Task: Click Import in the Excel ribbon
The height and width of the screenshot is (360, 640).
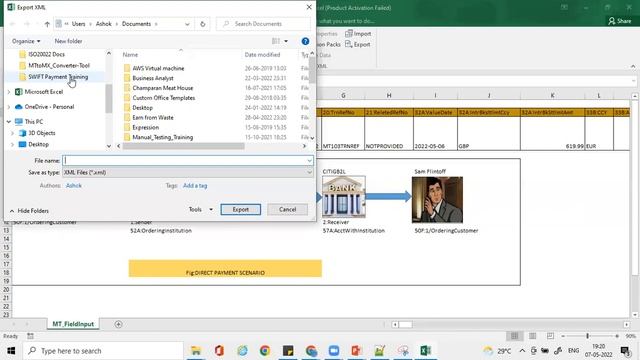Action: tap(358, 34)
